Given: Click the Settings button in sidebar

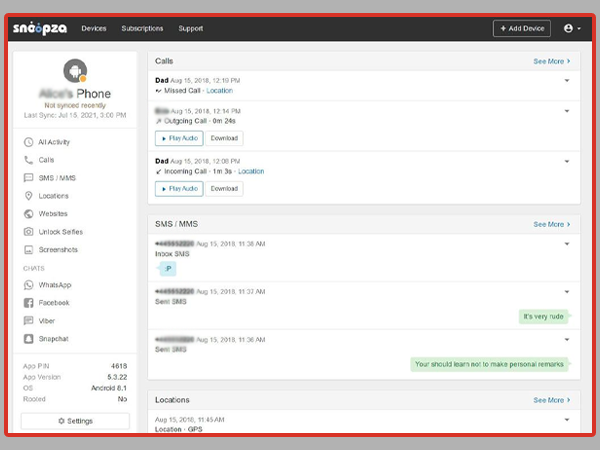Looking at the screenshot, I should coord(75,421).
